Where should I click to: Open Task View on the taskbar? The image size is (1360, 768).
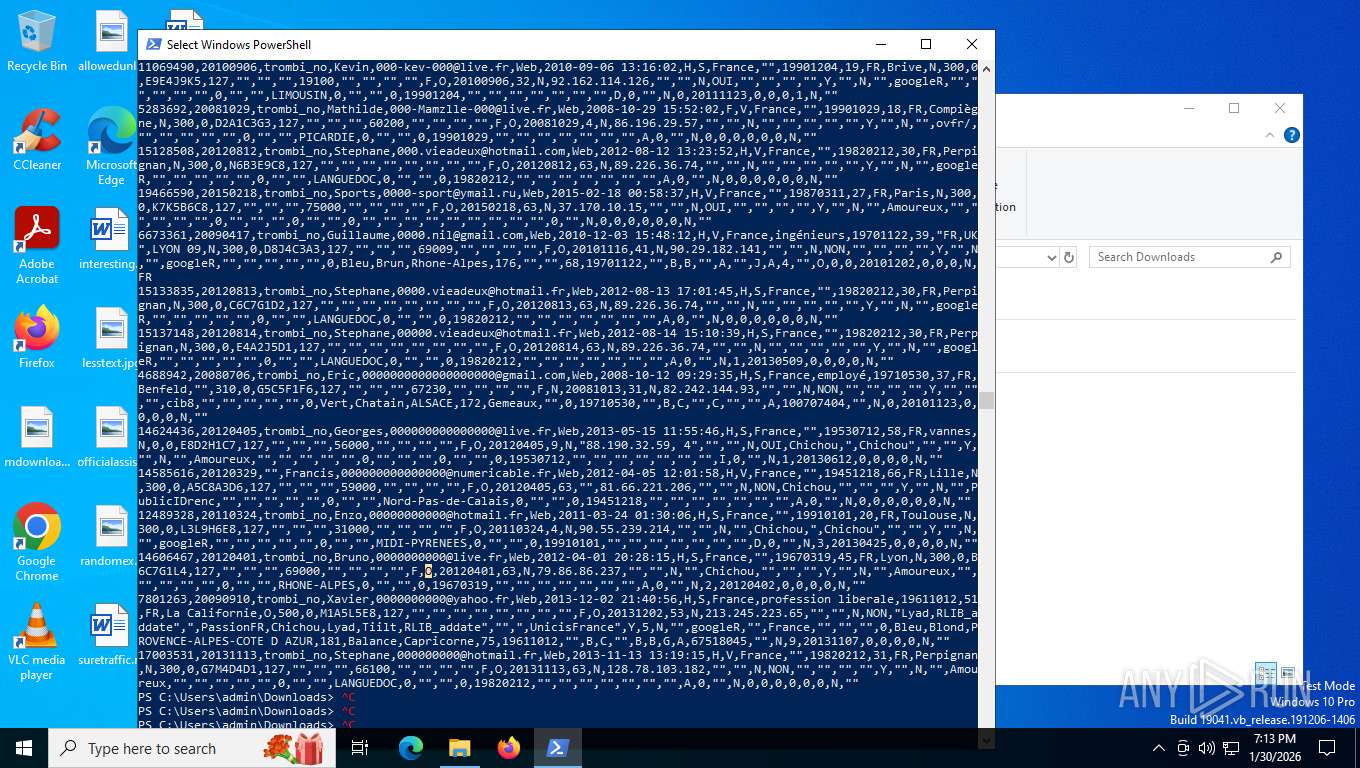click(360, 748)
